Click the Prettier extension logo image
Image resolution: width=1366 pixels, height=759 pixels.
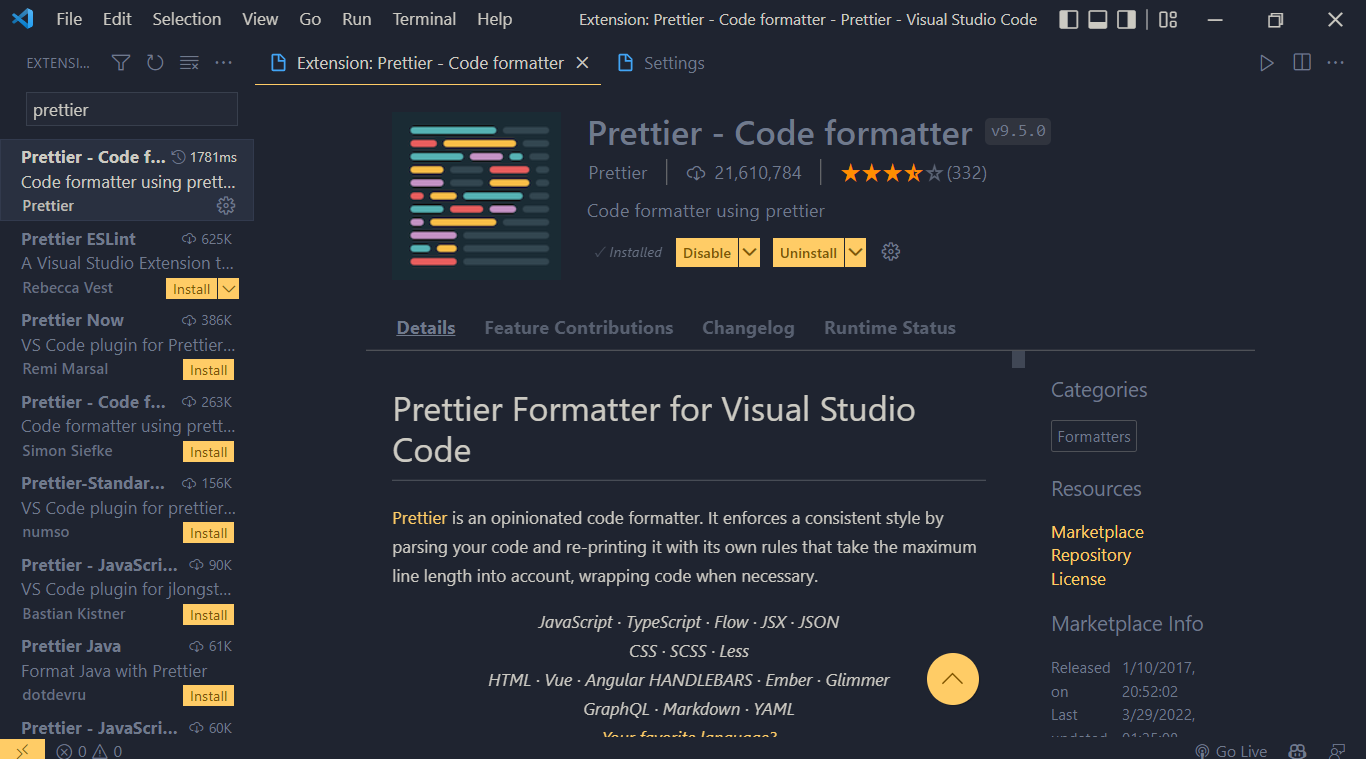476,195
